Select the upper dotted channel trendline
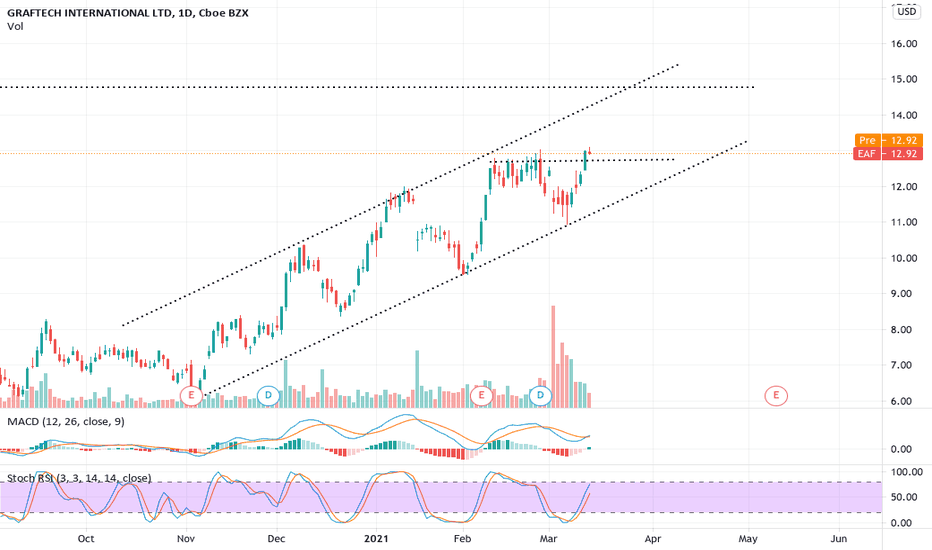 click(401, 194)
